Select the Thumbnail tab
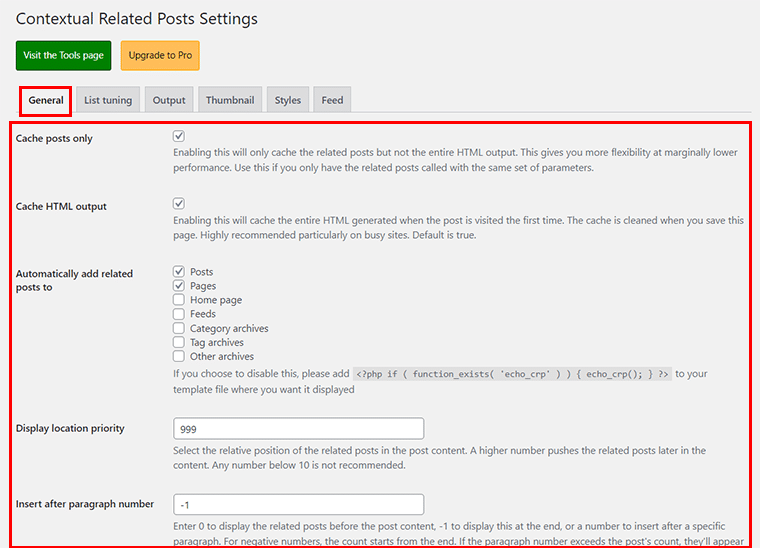The height and width of the screenshot is (548, 760). tap(230, 100)
